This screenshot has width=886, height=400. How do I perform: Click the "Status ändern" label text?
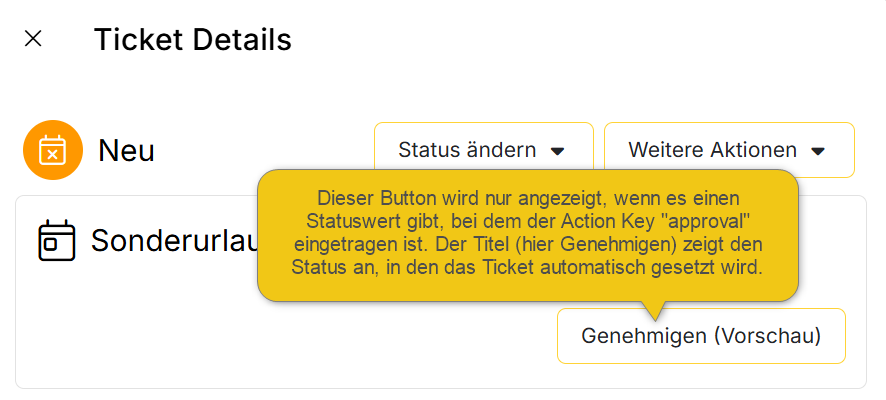pyautogui.click(x=467, y=150)
